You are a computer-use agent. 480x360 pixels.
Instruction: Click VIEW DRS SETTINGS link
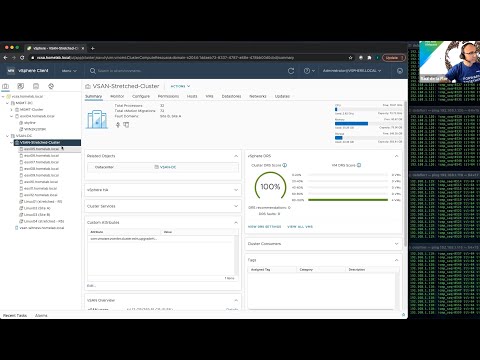[265, 227]
